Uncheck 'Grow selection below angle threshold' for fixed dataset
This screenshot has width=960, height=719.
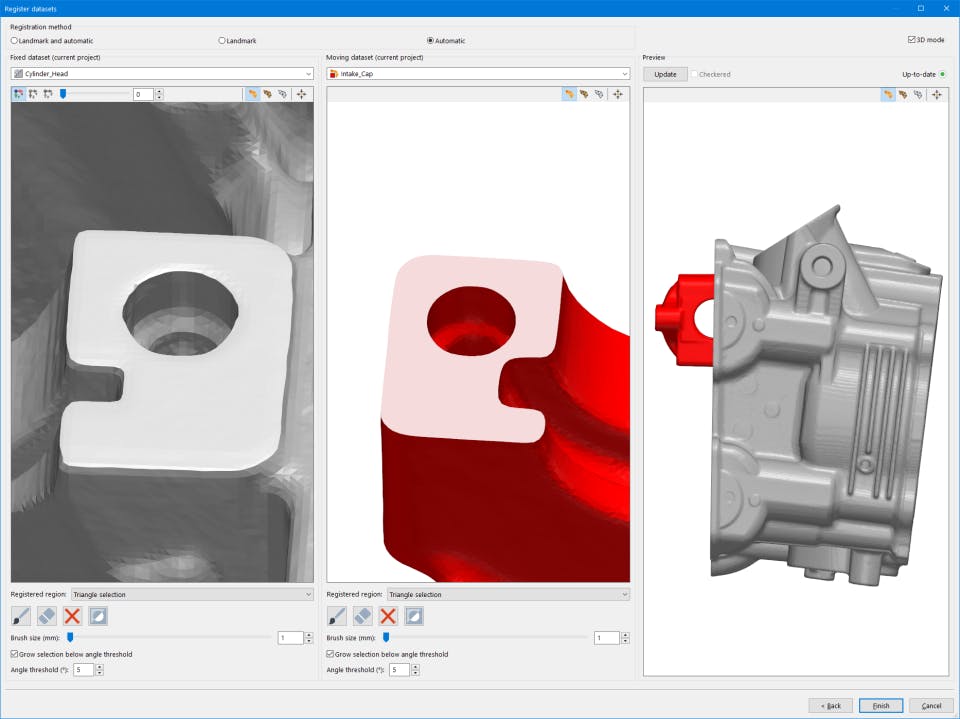tap(14, 654)
